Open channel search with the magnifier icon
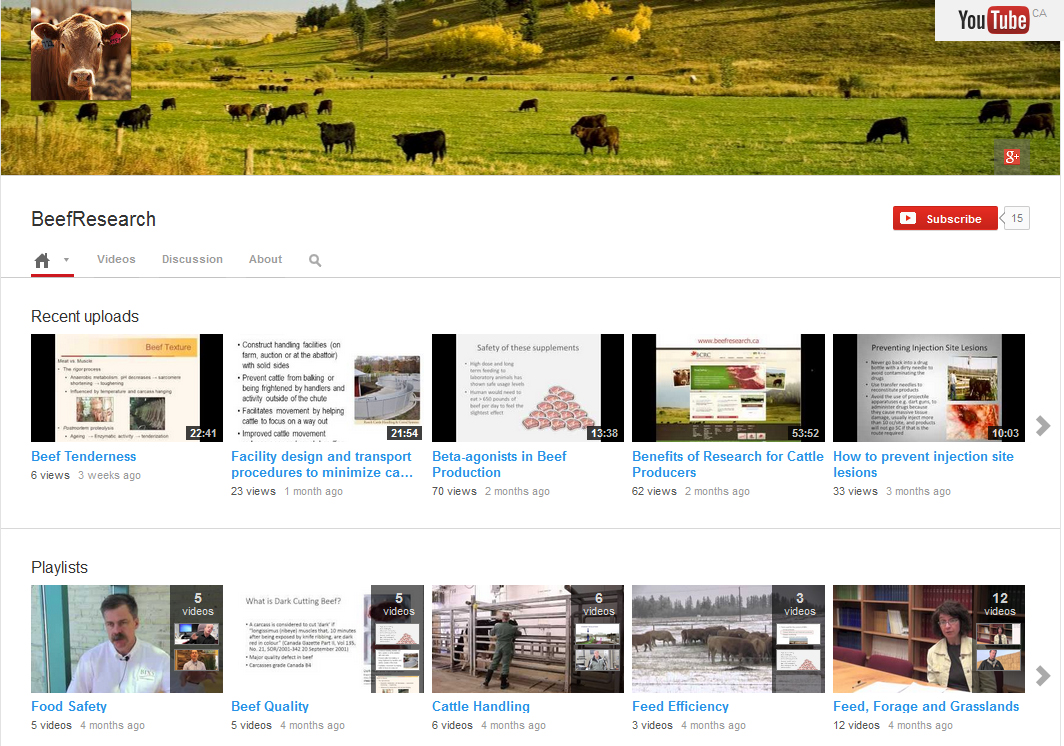Screen dimensions: 1064x746 [x=314, y=259]
